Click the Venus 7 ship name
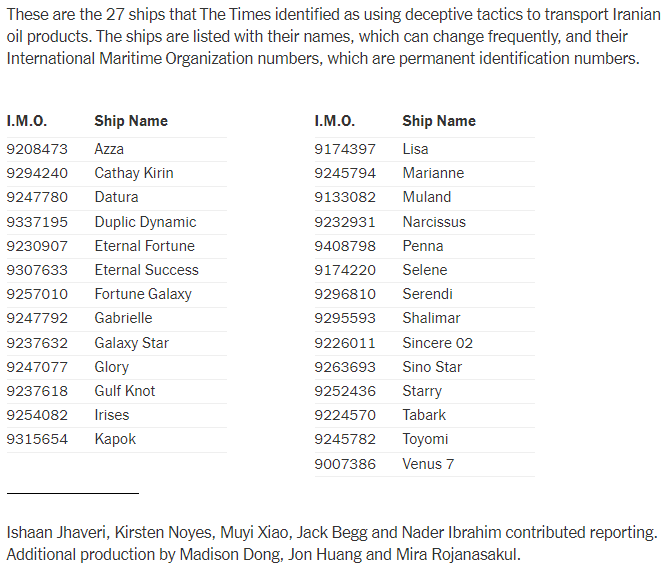This screenshot has width=667, height=582. (428, 464)
